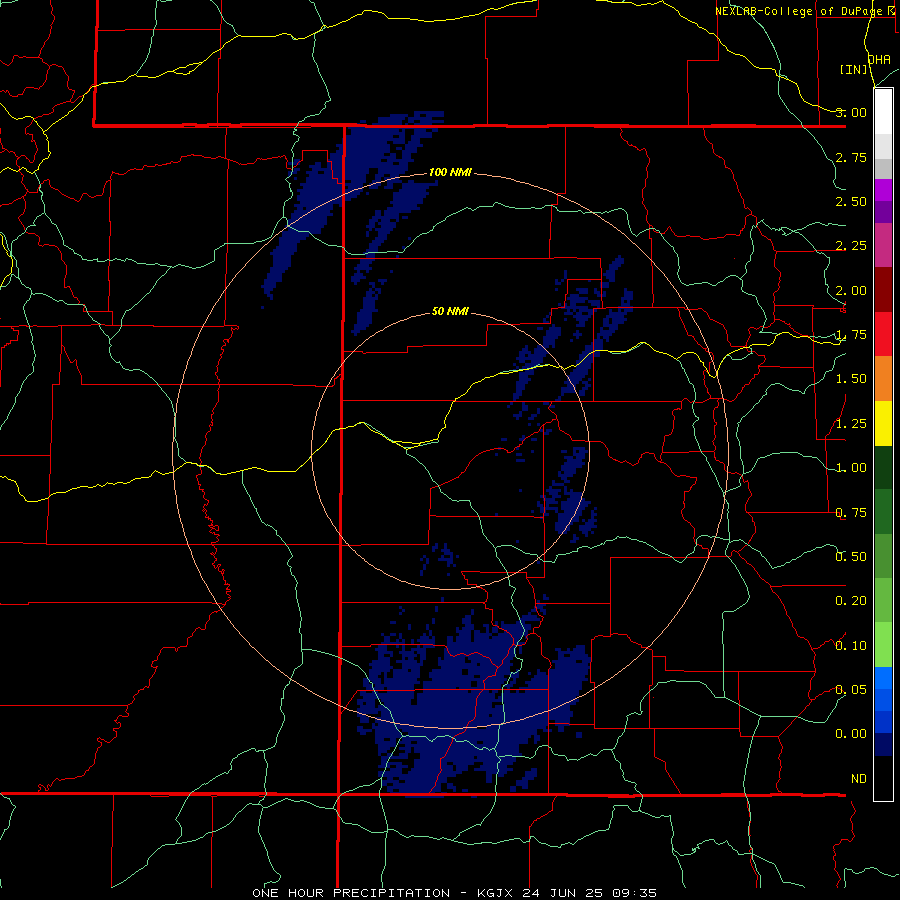
Task: Pick the black ND swatch in legend
Action: point(883,778)
